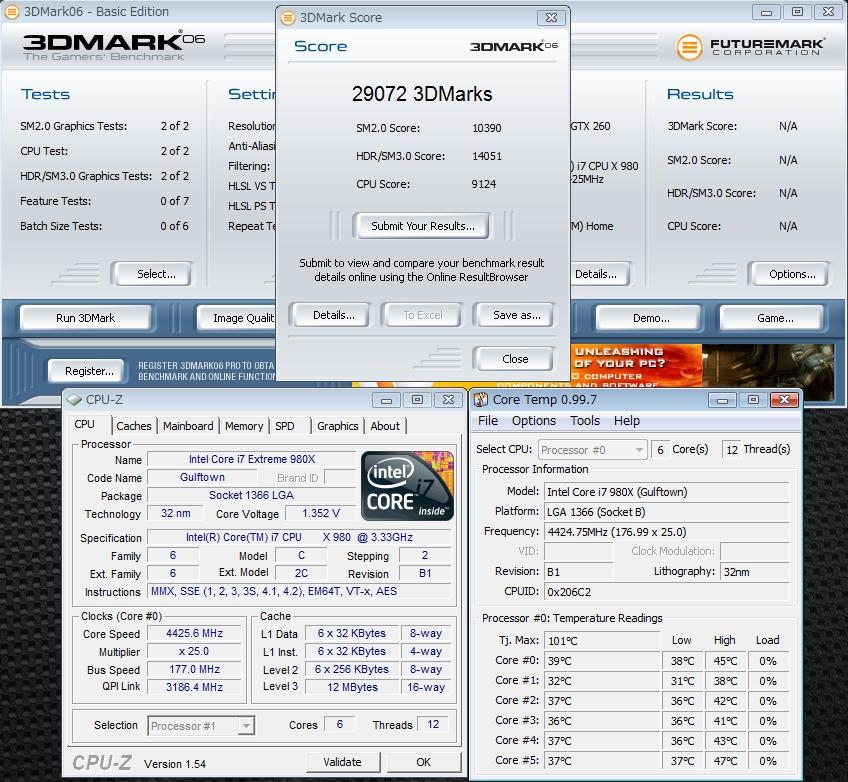Click Run 3DMark button
Viewport: 848px width, 782px height.
tap(85, 318)
